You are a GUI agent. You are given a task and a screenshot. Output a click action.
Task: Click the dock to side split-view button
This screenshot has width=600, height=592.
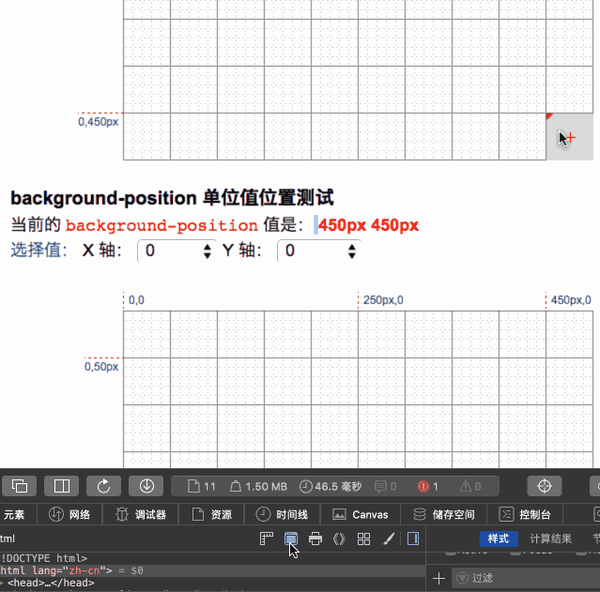(x=62, y=486)
